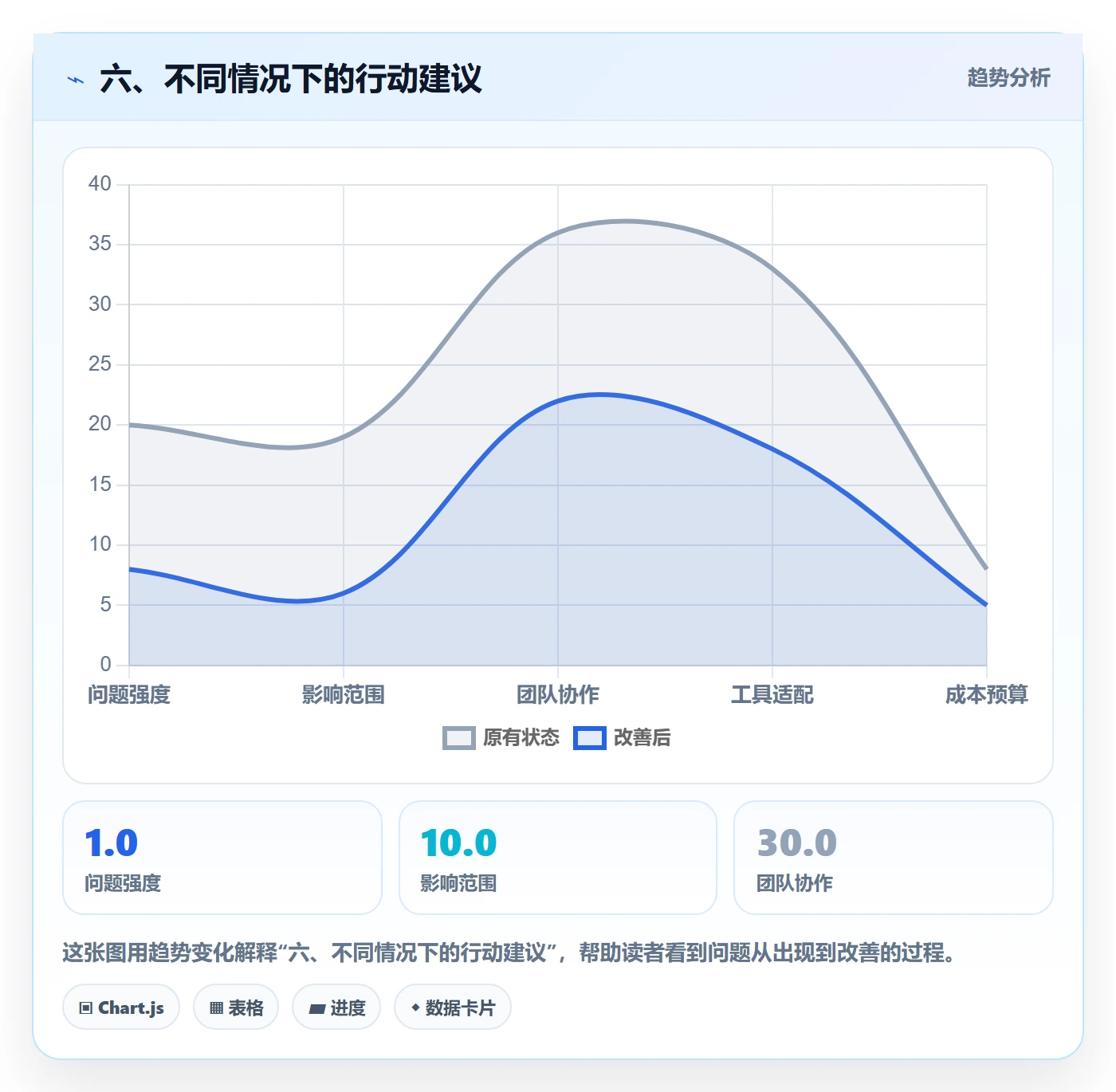1116x1092 pixels.
Task: Click the 5 tick on the y-axis
Action: coord(106,604)
